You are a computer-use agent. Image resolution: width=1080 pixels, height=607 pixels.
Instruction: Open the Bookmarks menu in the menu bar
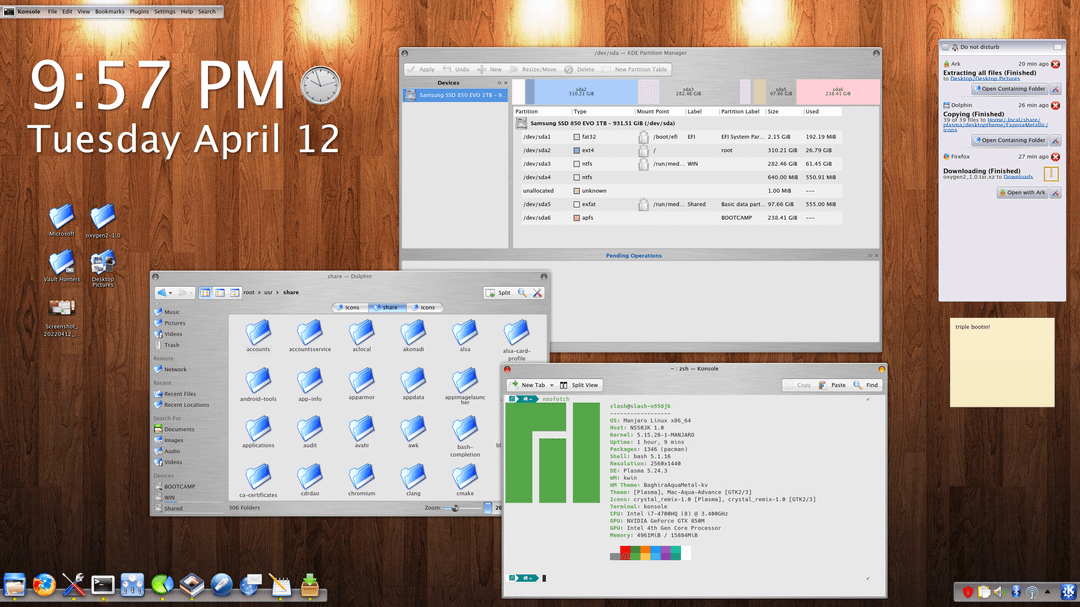pyautogui.click(x=109, y=11)
